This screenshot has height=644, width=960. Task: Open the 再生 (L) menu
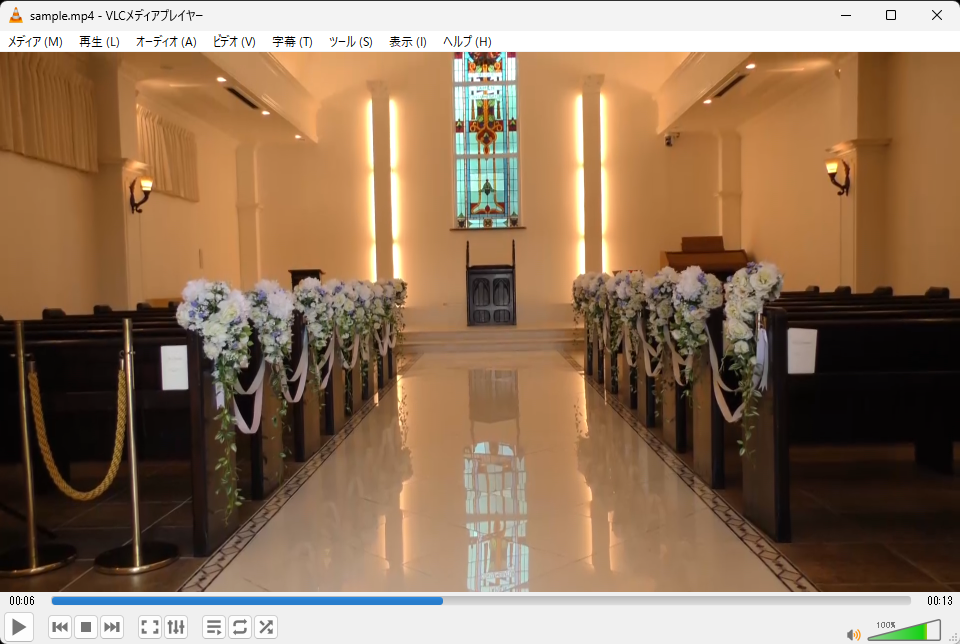coord(99,42)
